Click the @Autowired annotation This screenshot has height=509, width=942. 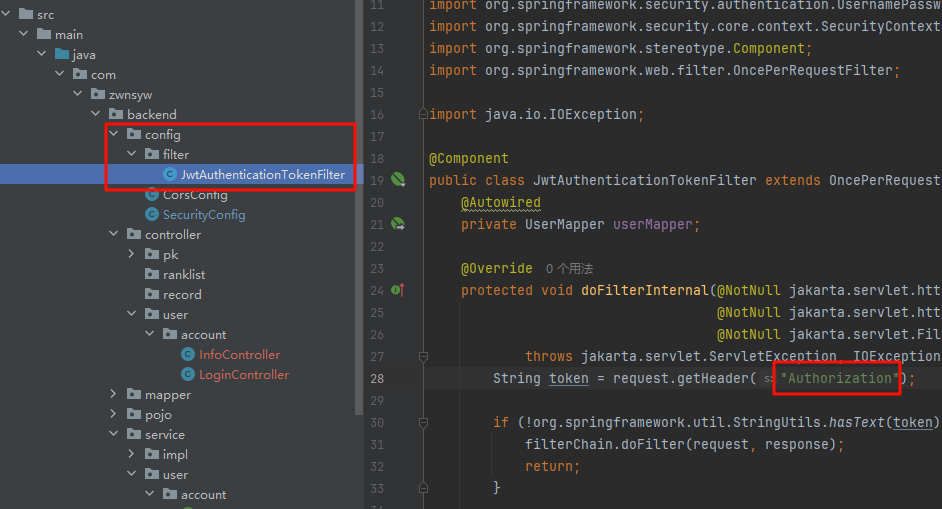[500, 203]
